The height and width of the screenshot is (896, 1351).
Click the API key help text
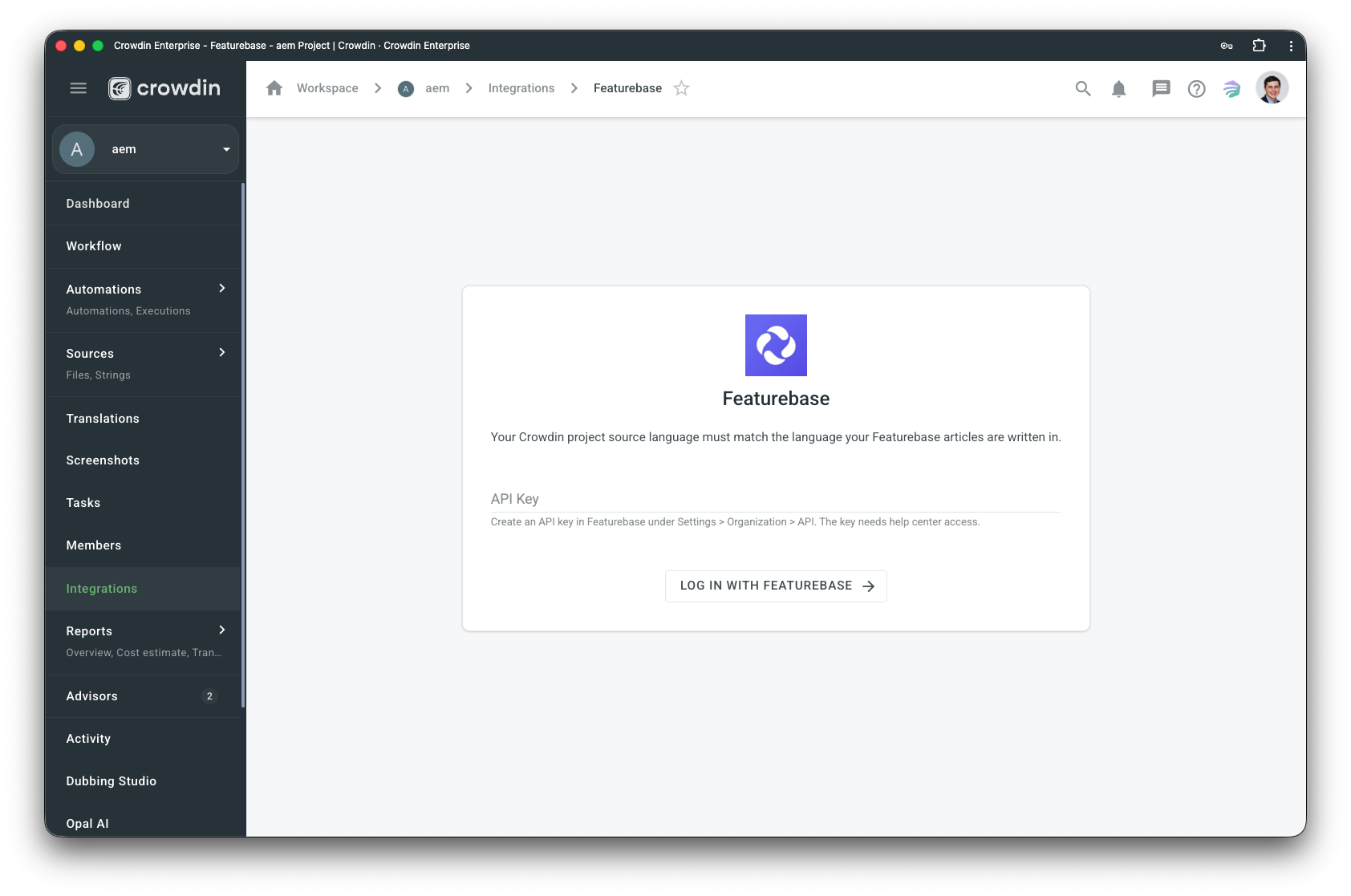[735, 522]
